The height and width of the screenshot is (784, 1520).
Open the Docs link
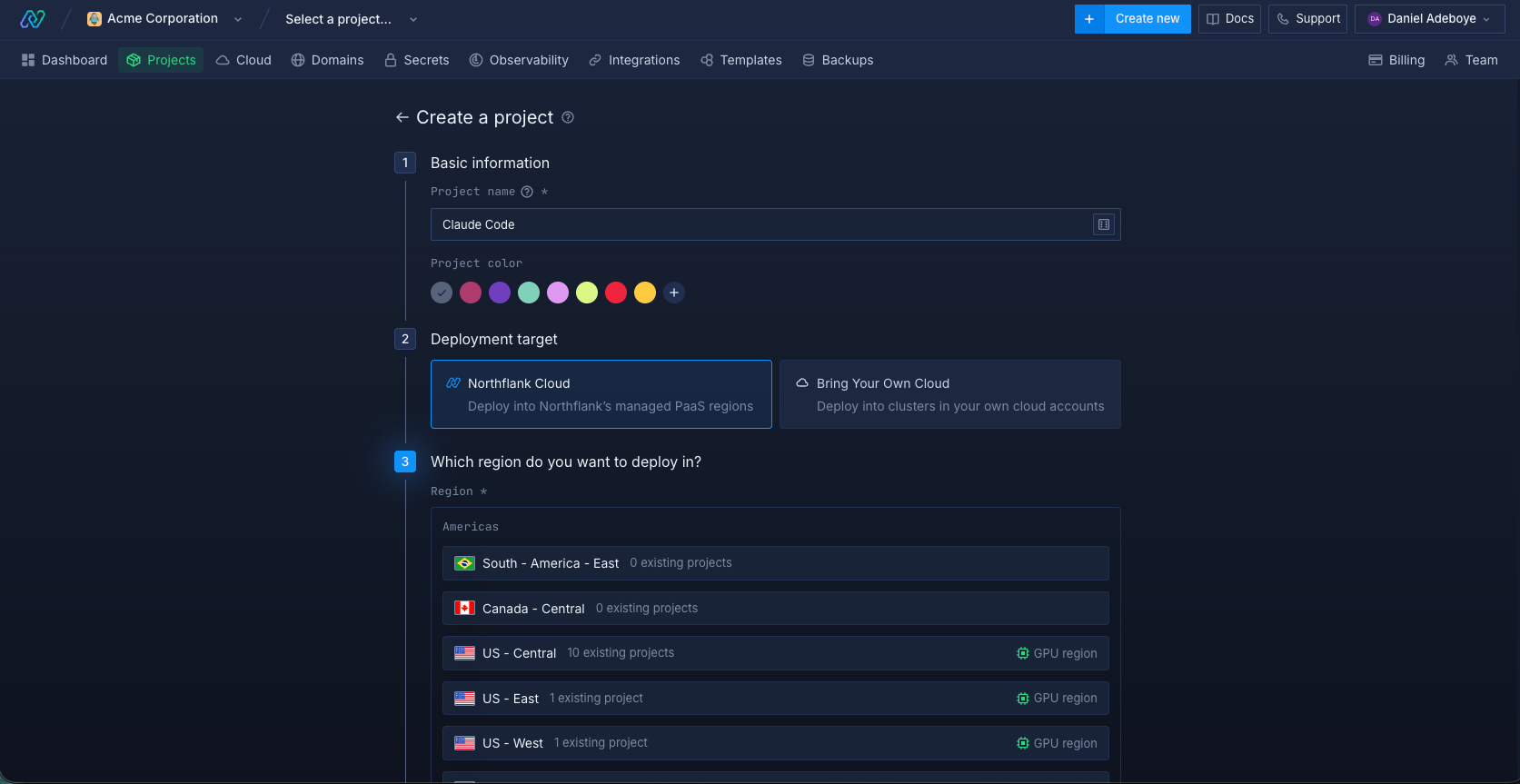(1229, 19)
